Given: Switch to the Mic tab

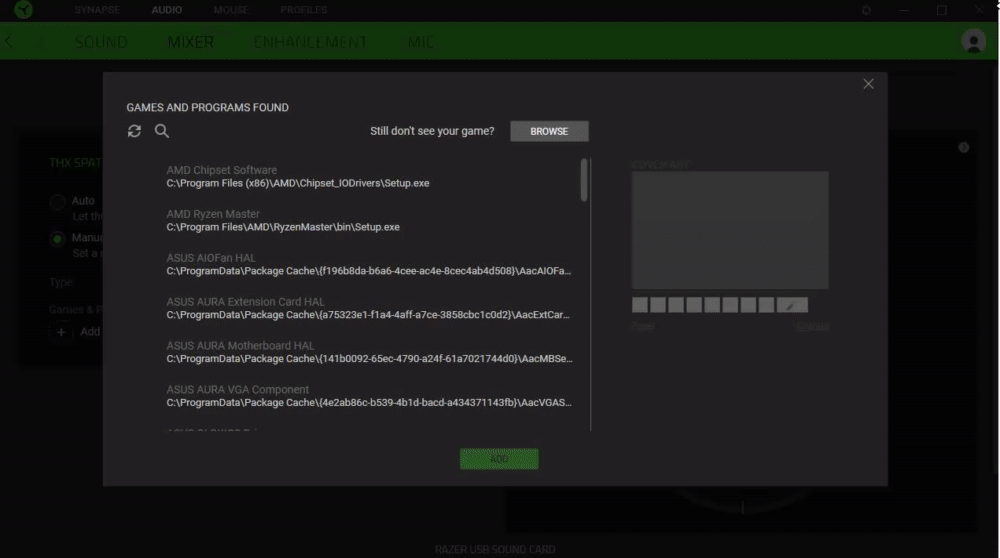Looking at the screenshot, I should coord(420,42).
